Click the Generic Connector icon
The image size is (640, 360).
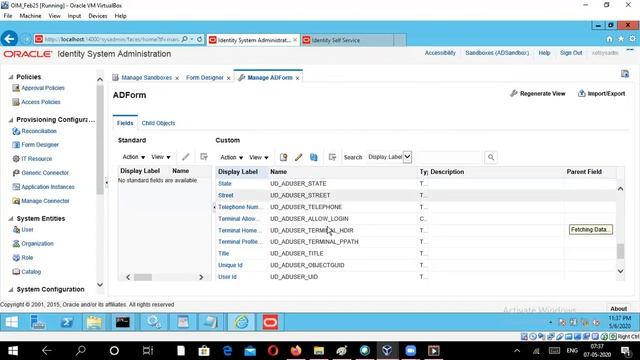click(x=16, y=173)
